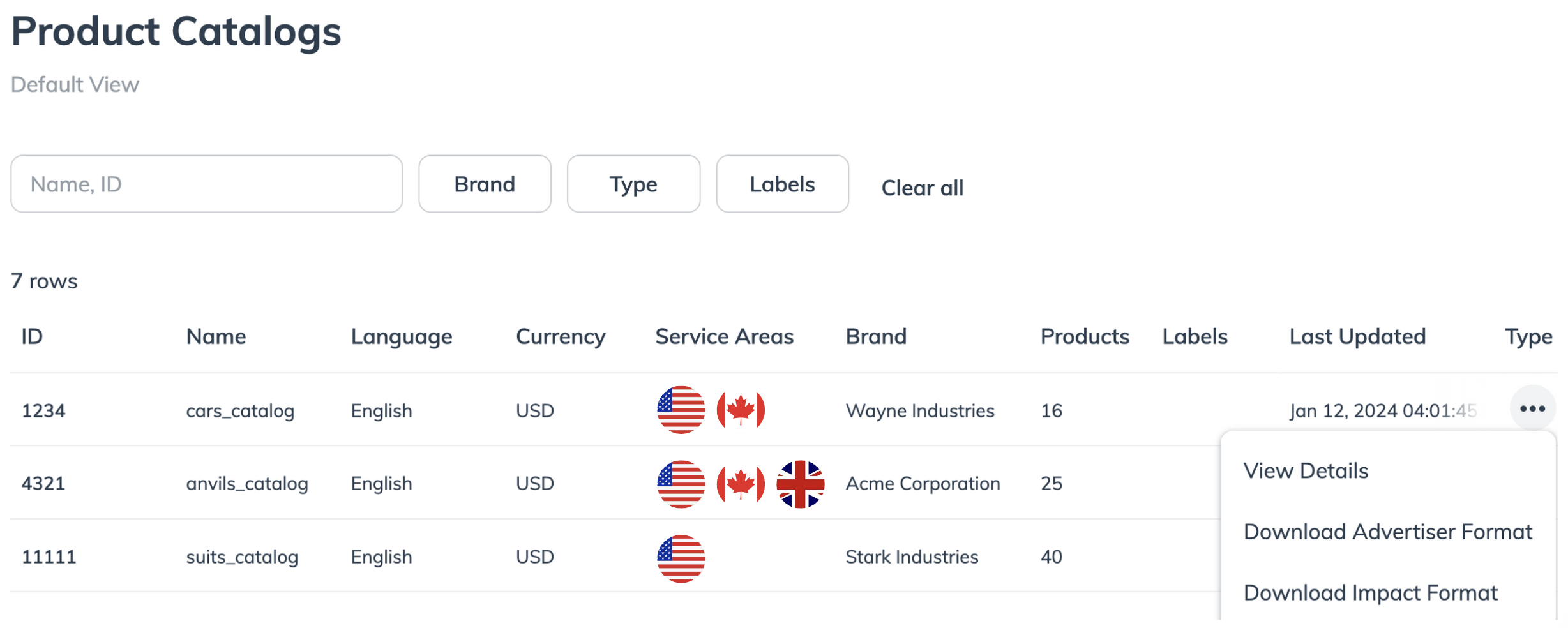
Task: Choose Download Advertiser Format option
Action: point(1387,532)
